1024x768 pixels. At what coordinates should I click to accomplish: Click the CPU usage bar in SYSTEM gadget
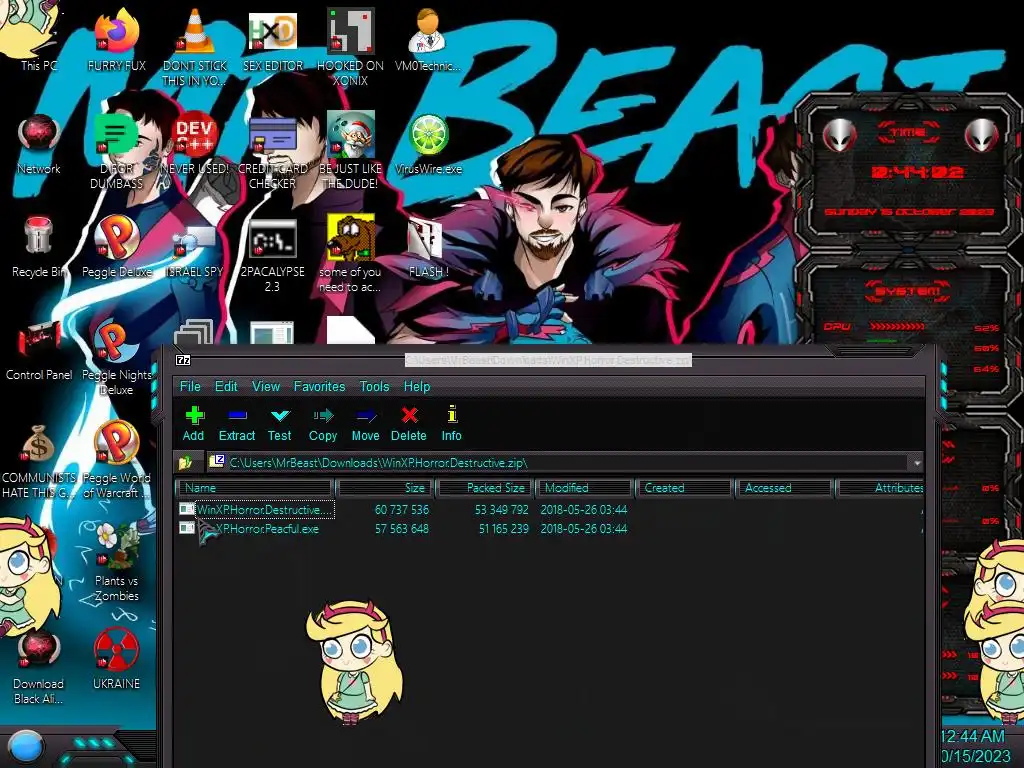897,326
